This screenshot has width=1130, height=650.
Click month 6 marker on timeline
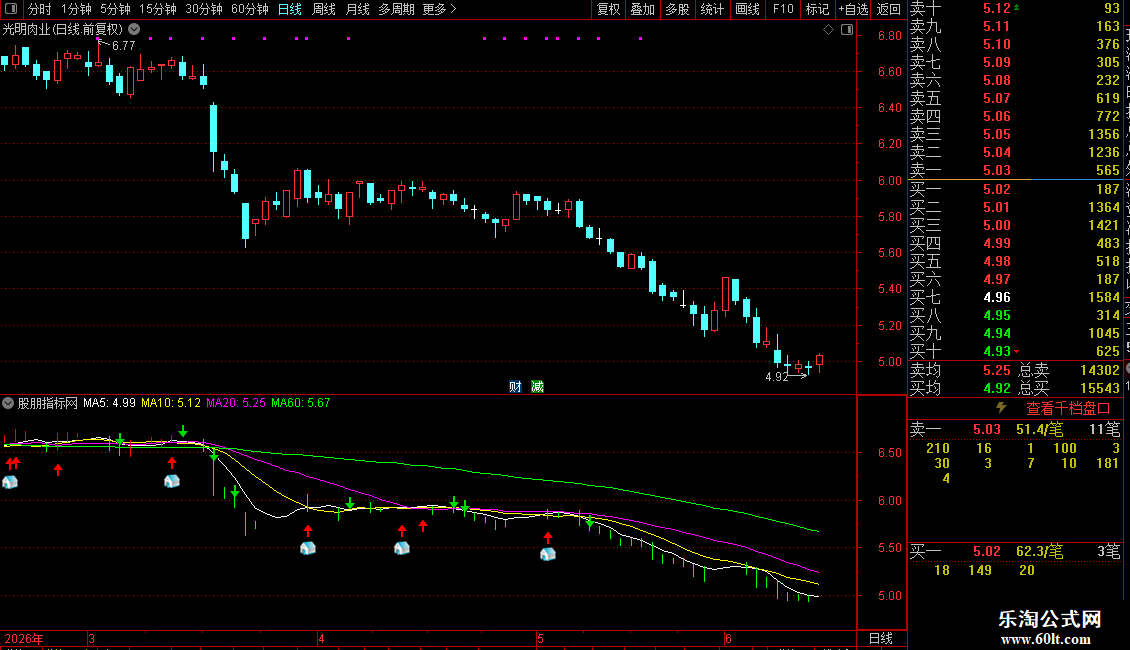pyautogui.click(x=729, y=638)
